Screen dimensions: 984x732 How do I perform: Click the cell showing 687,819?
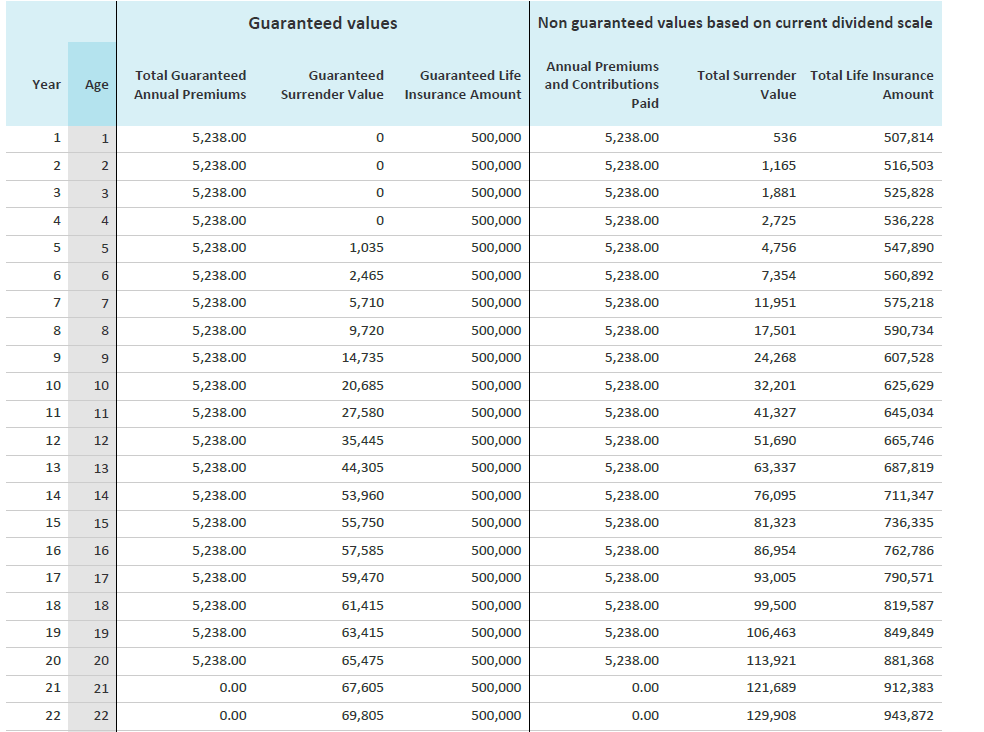tap(908, 468)
